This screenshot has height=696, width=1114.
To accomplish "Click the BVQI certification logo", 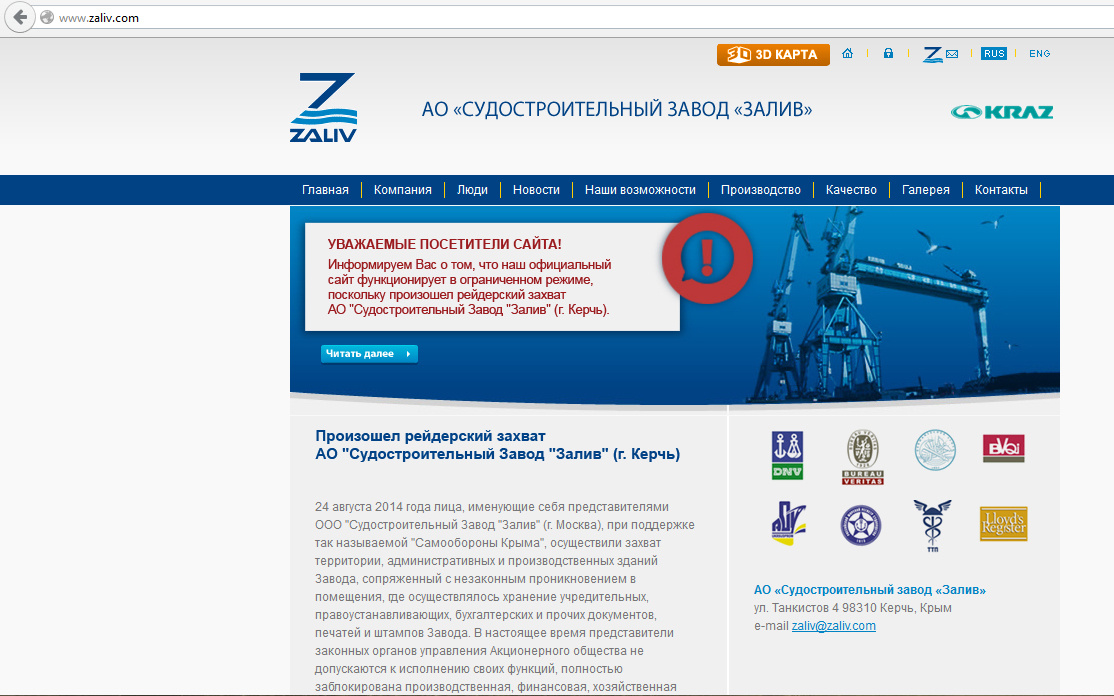I will click(1003, 448).
